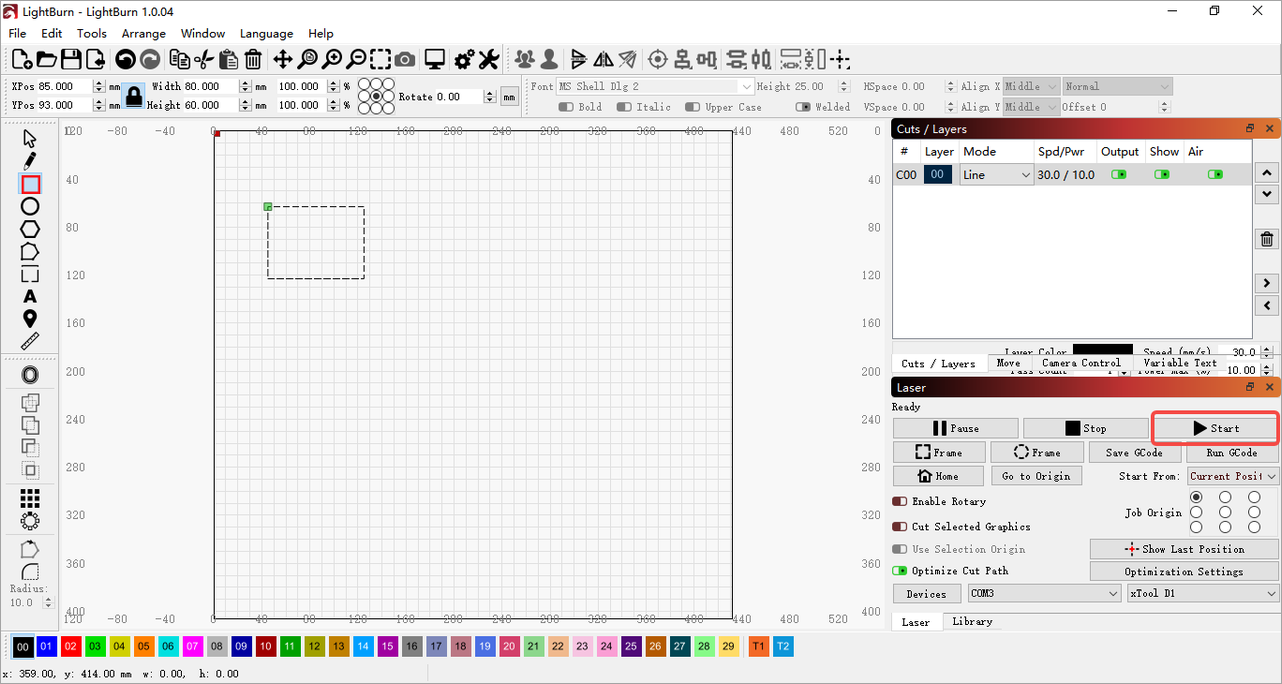Select the Rectangle tool

click(x=30, y=184)
